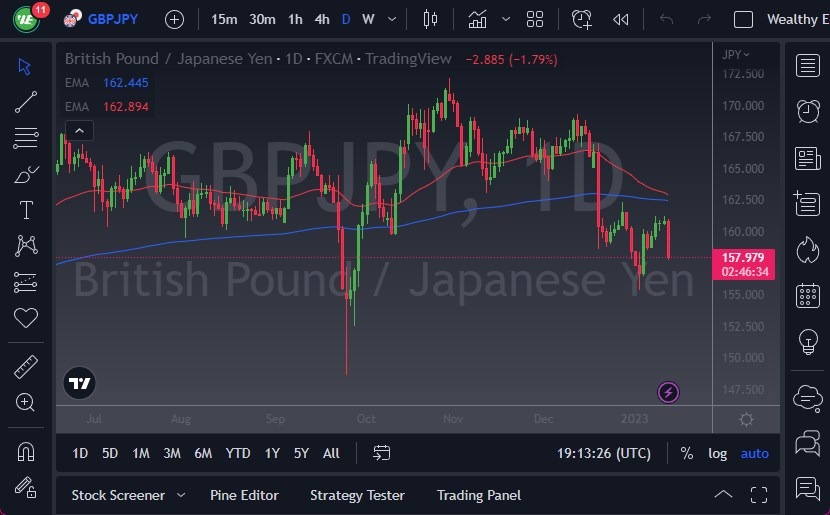Image resolution: width=830 pixels, height=515 pixels.
Task: Switch to the Pine Editor tab
Action: pos(244,495)
